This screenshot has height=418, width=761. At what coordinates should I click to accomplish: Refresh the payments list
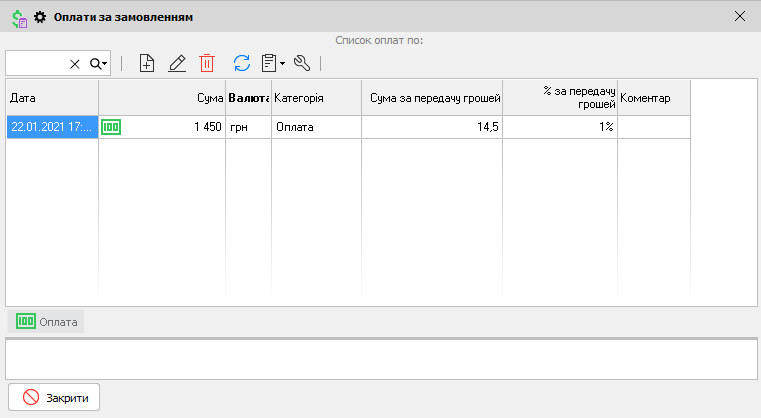(241, 63)
